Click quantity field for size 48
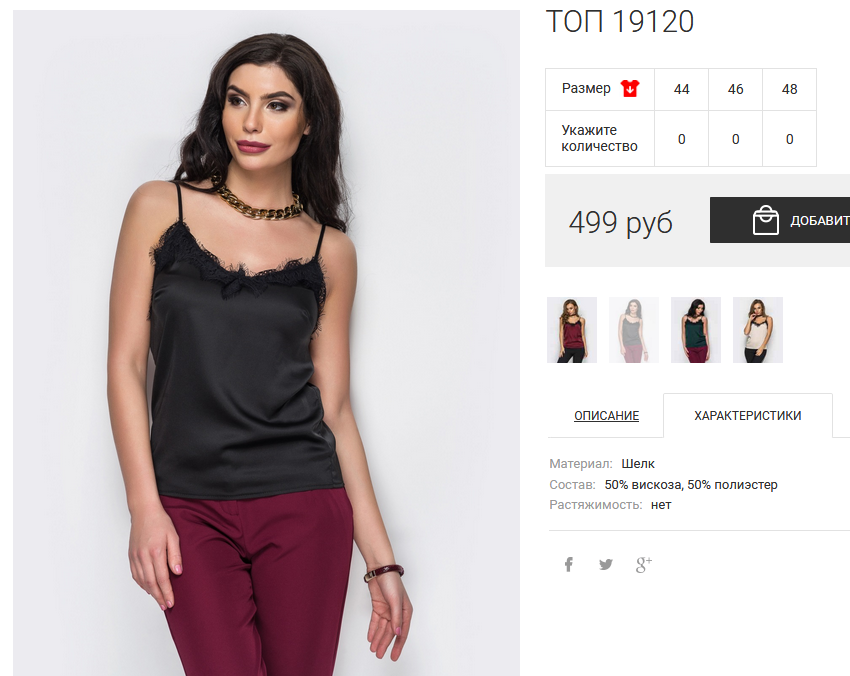Screen dimensions: 850x676 point(790,139)
